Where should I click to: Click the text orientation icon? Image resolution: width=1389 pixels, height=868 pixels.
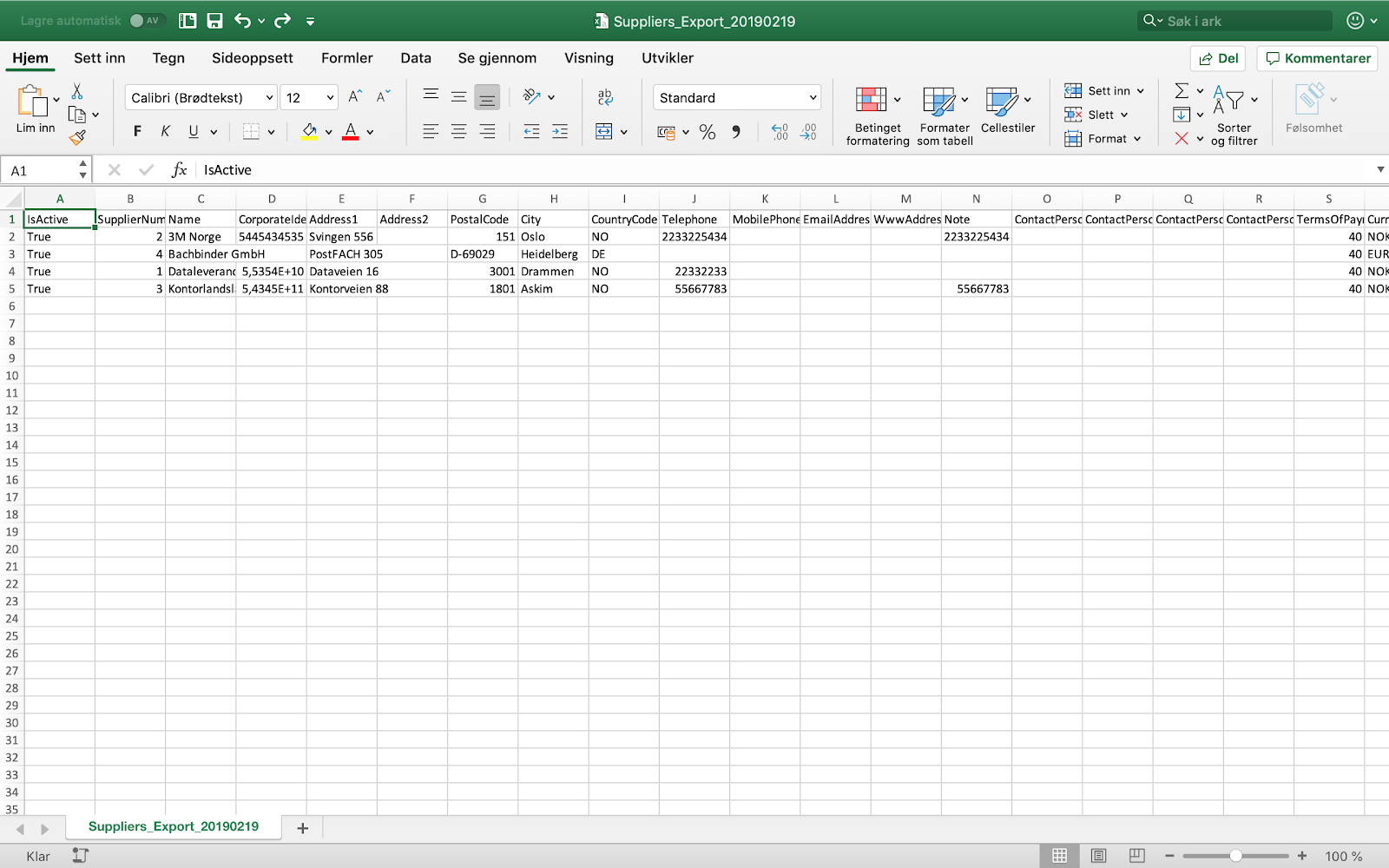pos(532,96)
